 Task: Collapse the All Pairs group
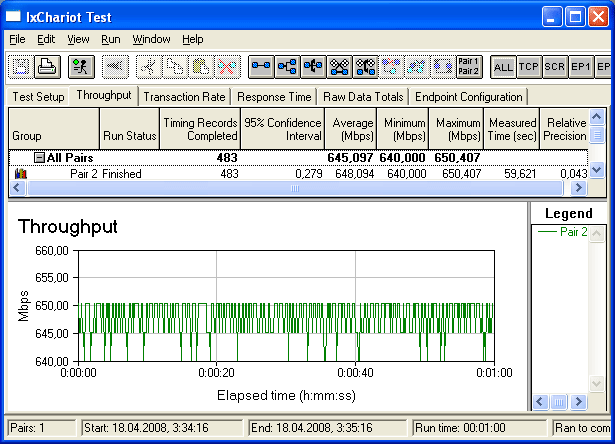coord(39,158)
